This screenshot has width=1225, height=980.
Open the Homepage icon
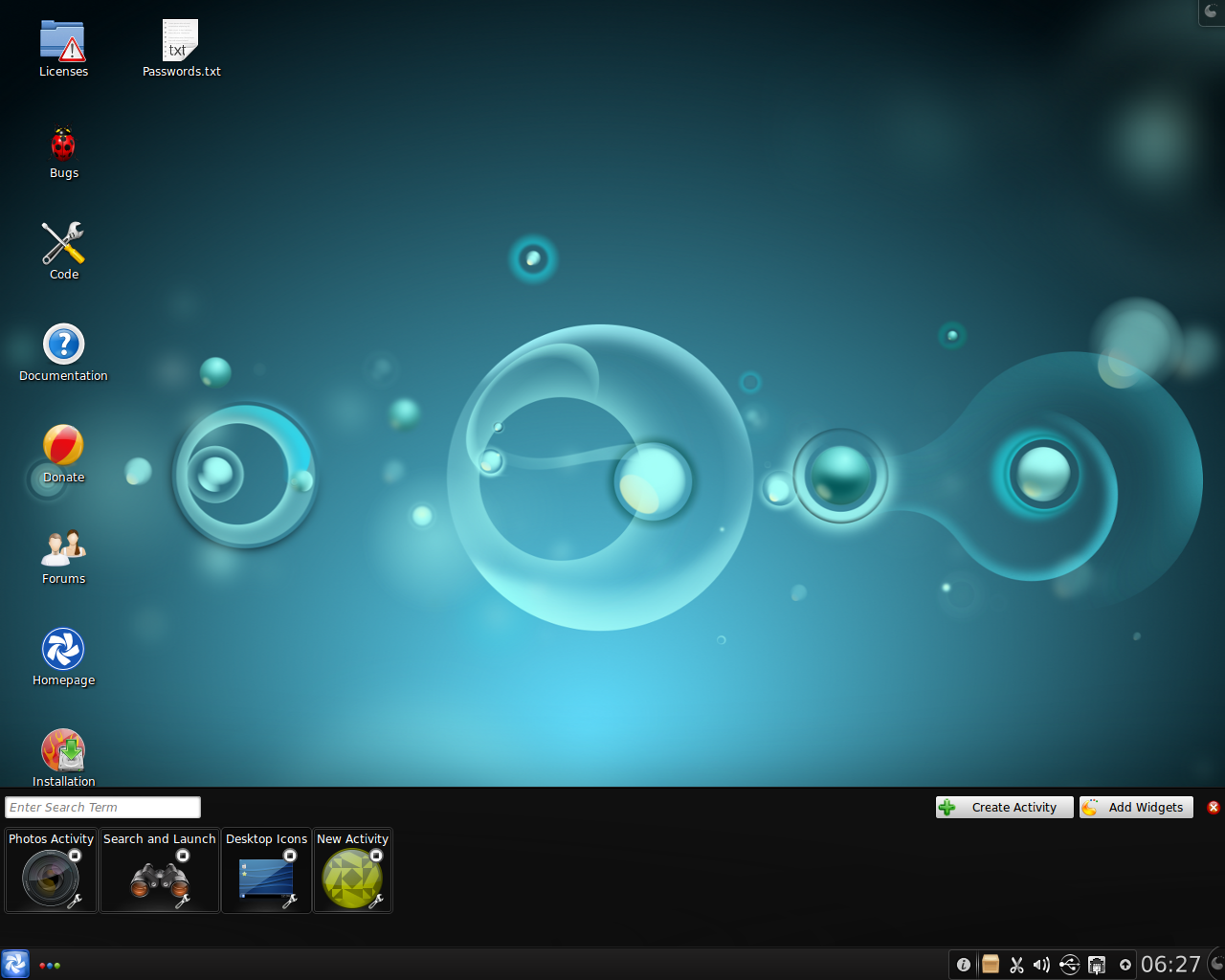(x=63, y=649)
